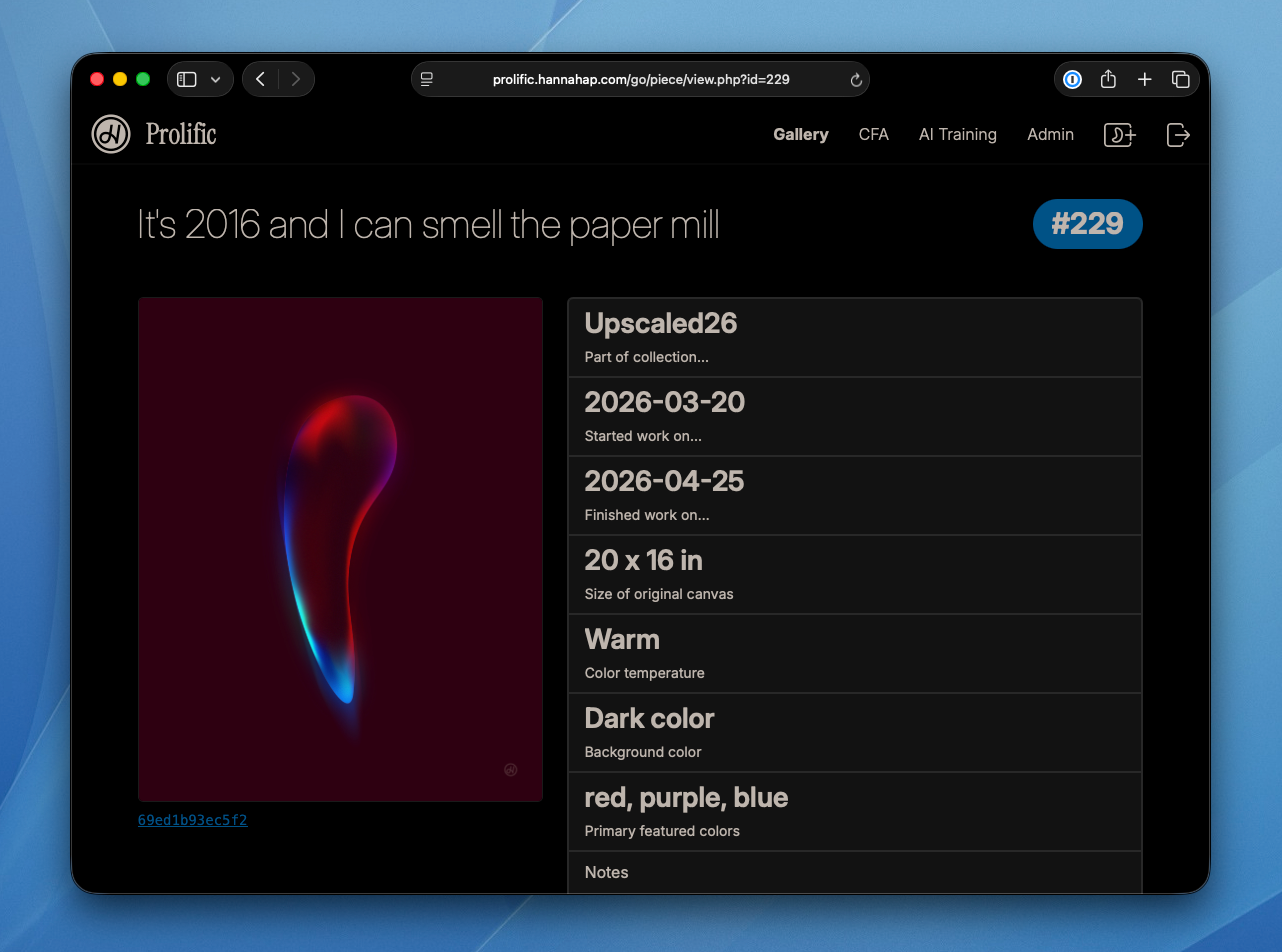
Task: Toggle dark mode moon icon
Action: coord(1119,135)
